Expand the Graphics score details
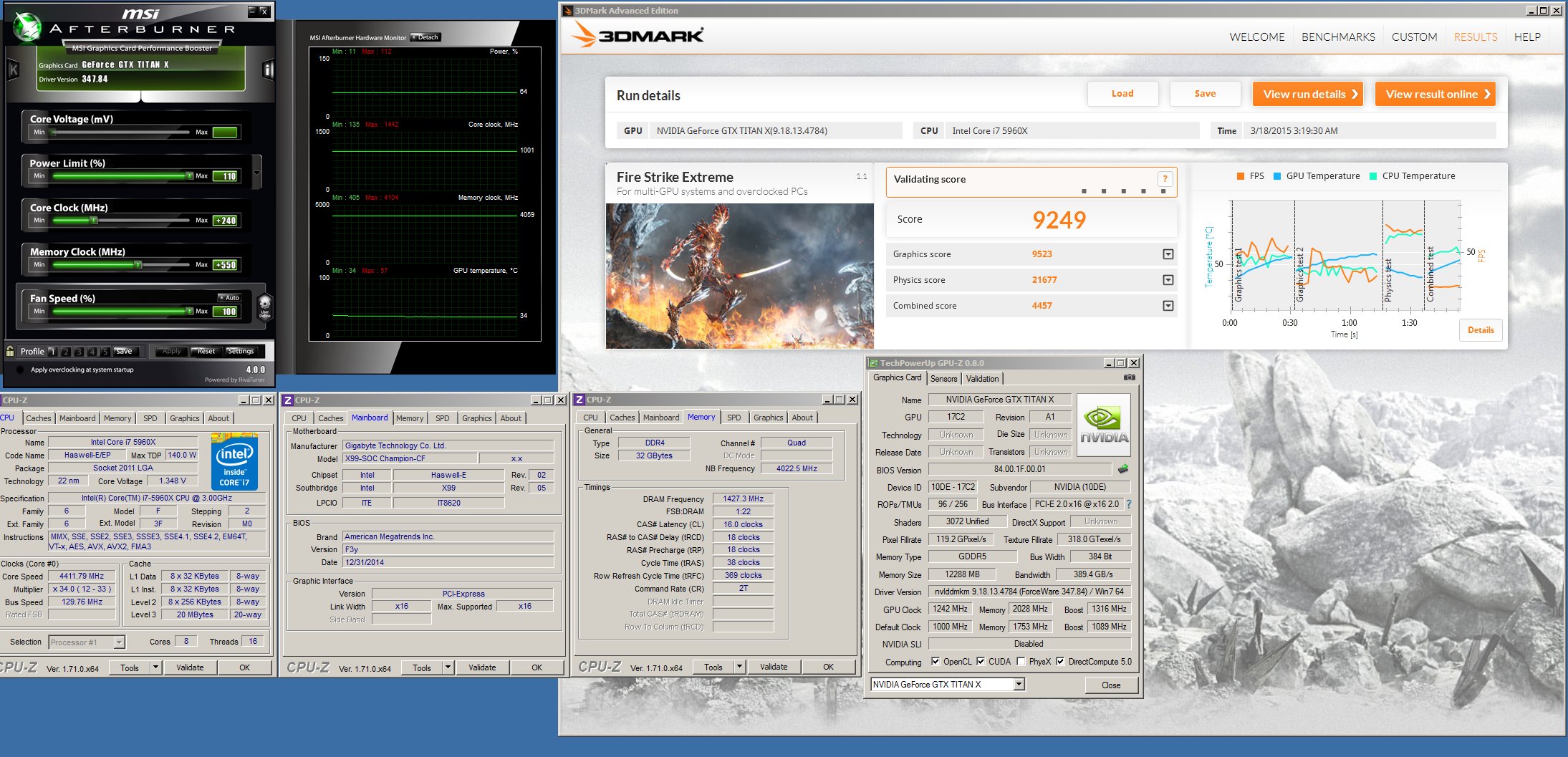Image resolution: width=1568 pixels, height=757 pixels. click(x=1168, y=254)
